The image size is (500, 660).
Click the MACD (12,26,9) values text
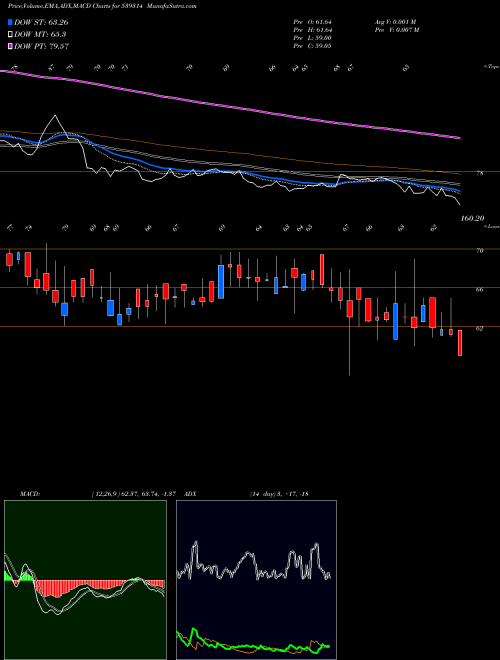pos(136,493)
